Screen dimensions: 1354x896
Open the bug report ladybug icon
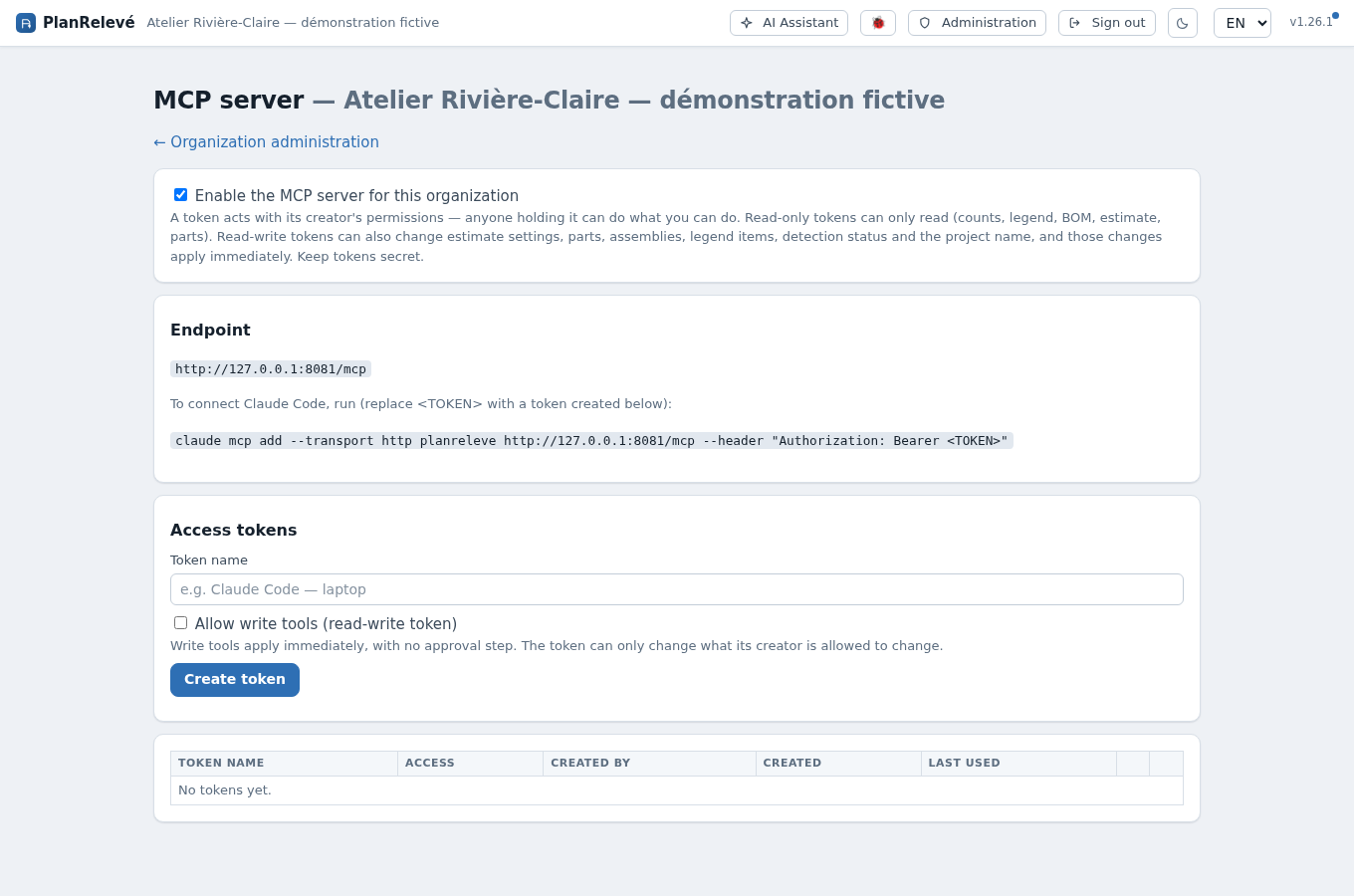(878, 23)
